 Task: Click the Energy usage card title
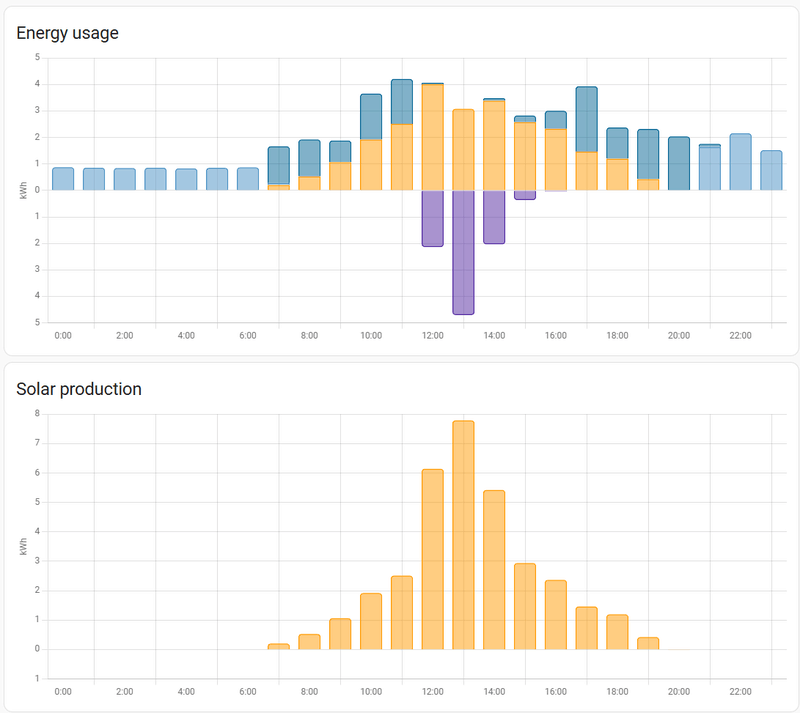tap(68, 33)
